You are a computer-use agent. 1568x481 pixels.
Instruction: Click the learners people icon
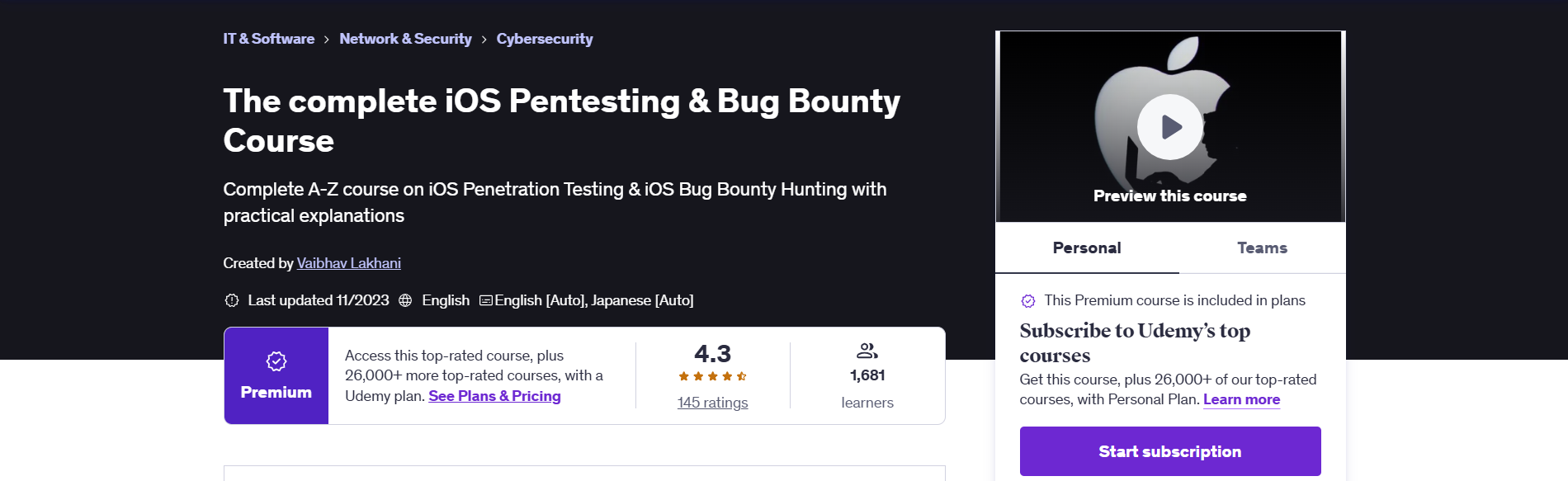[867, 351]
